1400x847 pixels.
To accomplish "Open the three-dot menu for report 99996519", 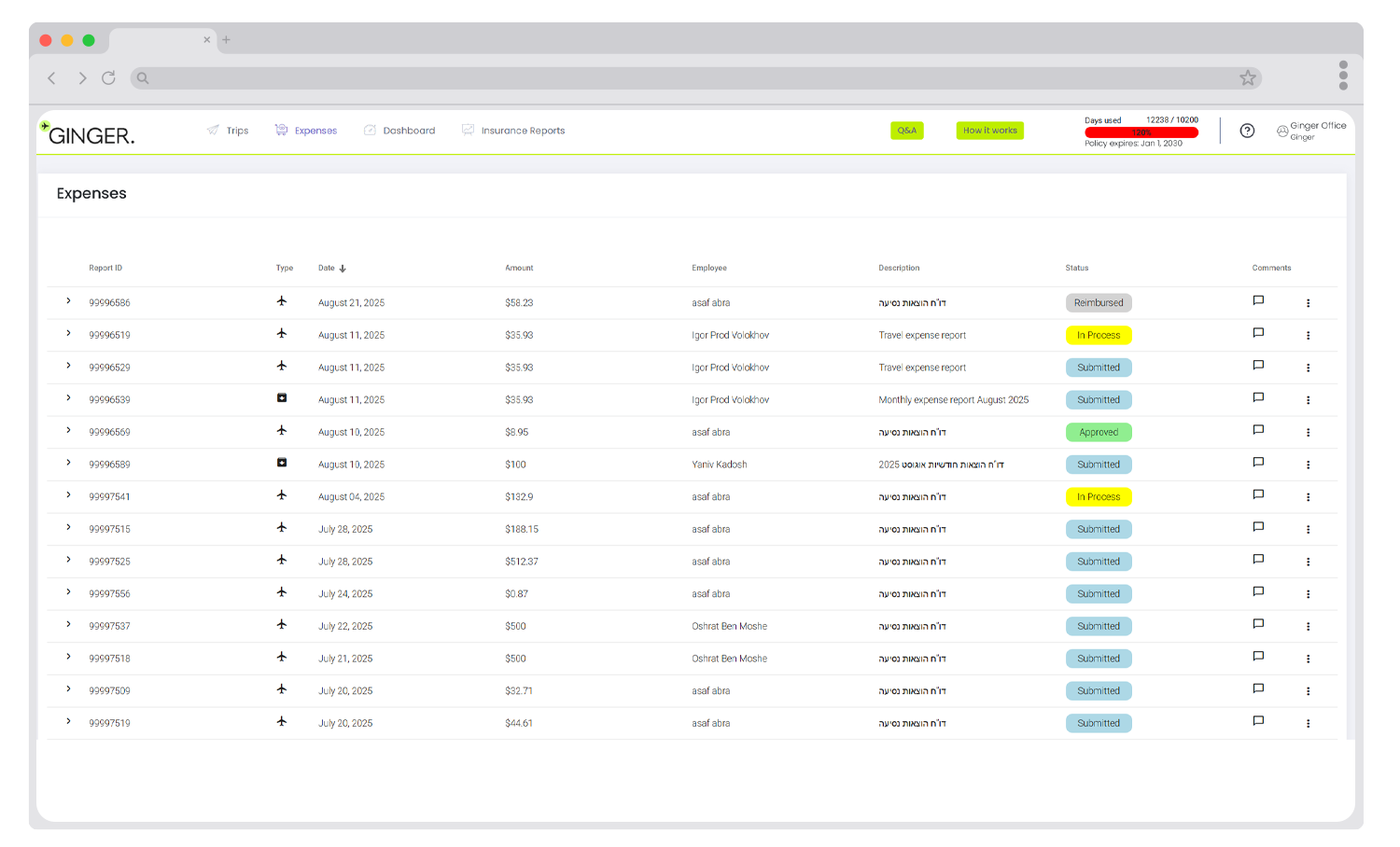I will pyautogui.click(x=1308, y=336).
